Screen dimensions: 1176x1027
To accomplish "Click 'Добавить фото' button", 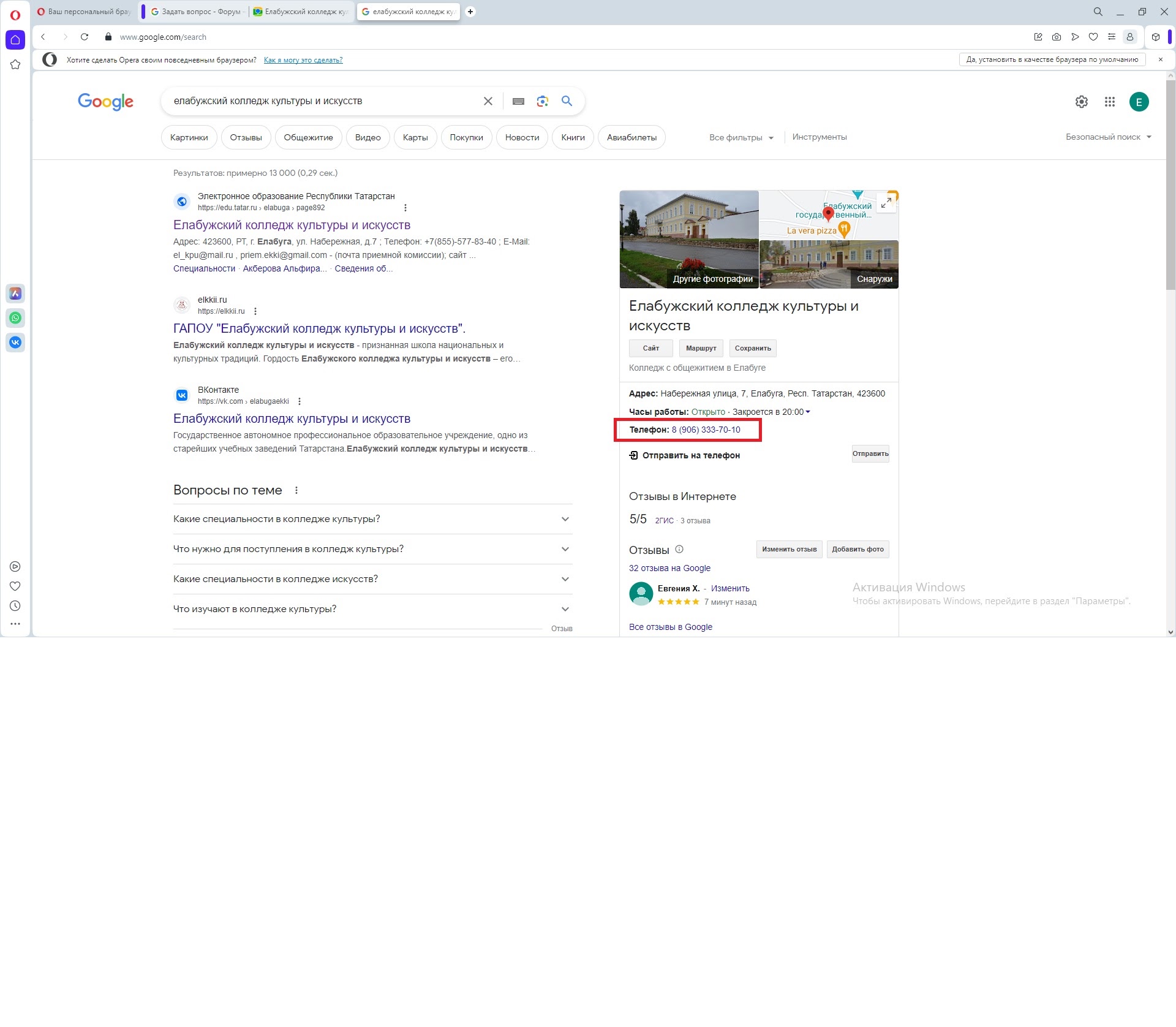I will pyautogui.click(x=858, y=549).
